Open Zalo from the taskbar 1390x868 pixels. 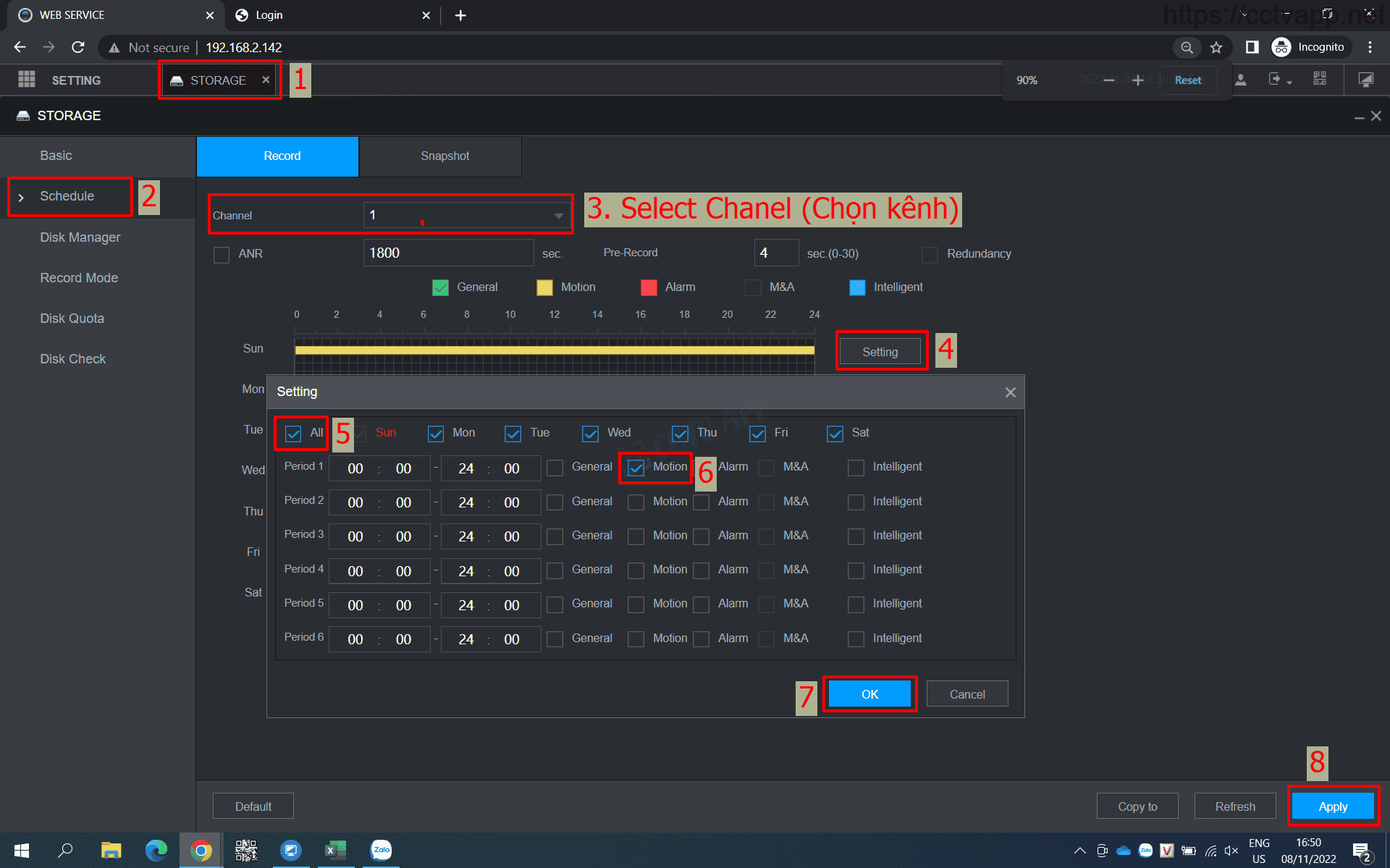(x=381, y=850)
